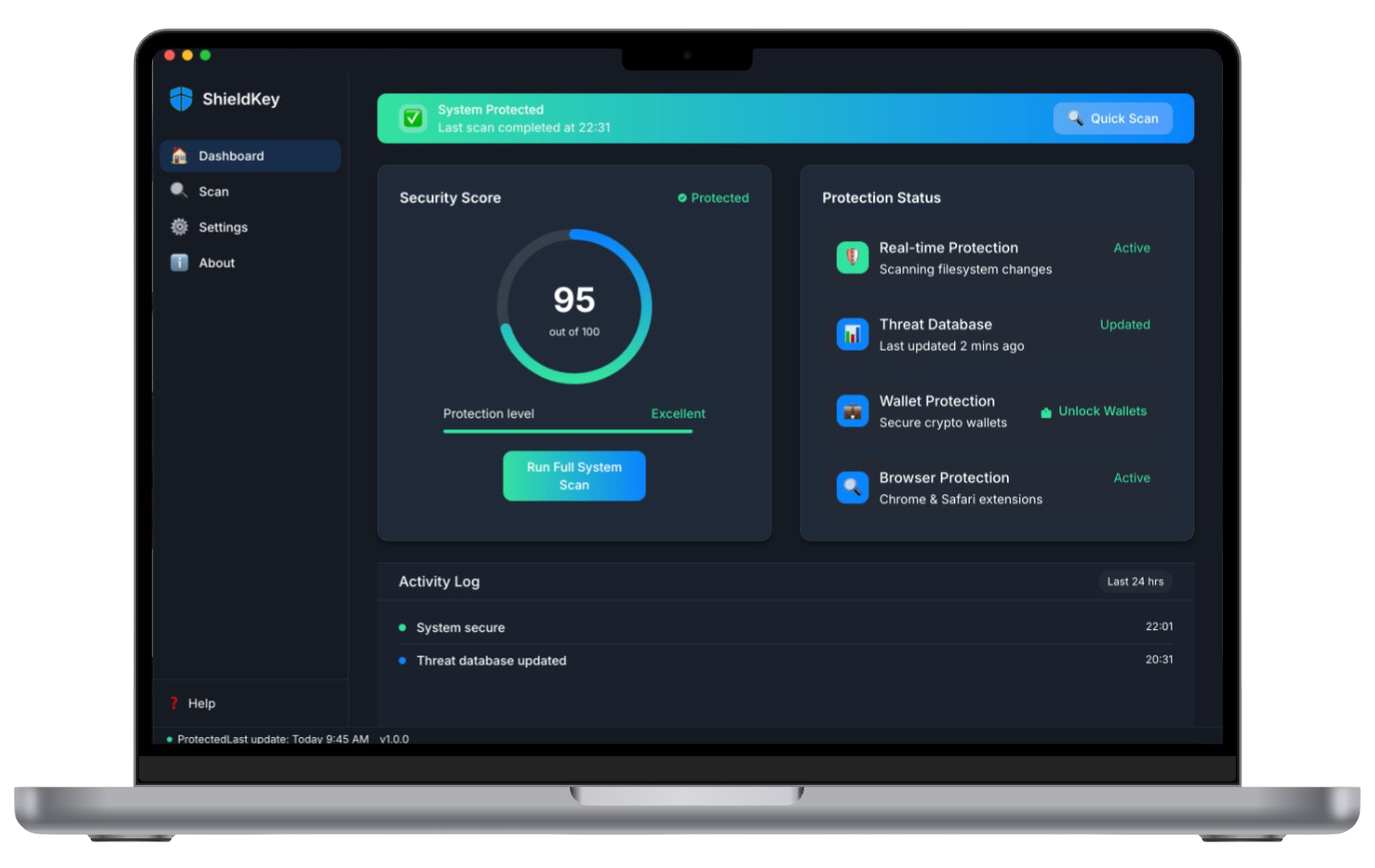Viewport: 1375px width, 868px height.
Task: Click the Active status of Real-time Protection
Action: 1131,248
